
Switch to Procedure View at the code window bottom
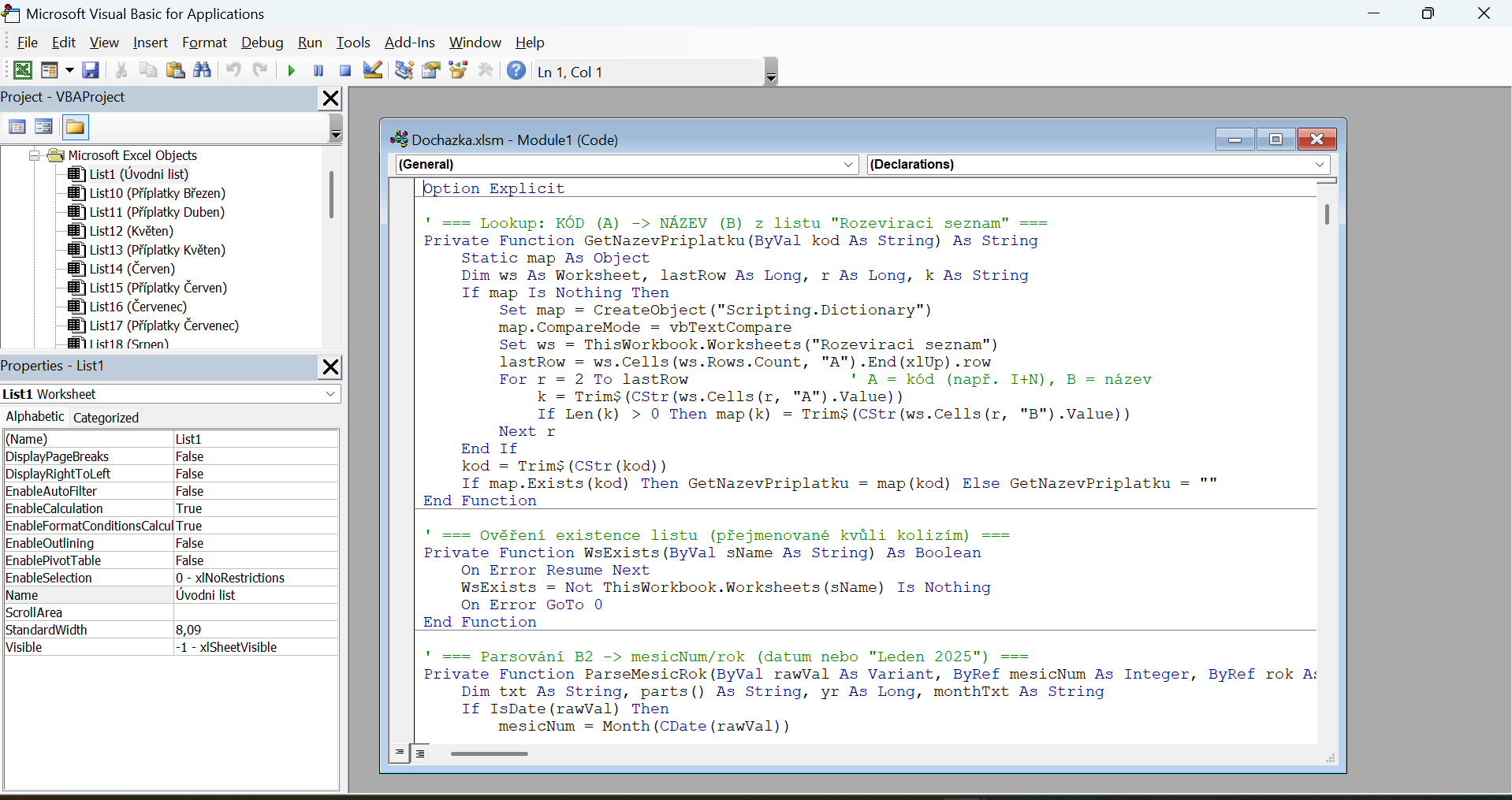click(400, 753)
